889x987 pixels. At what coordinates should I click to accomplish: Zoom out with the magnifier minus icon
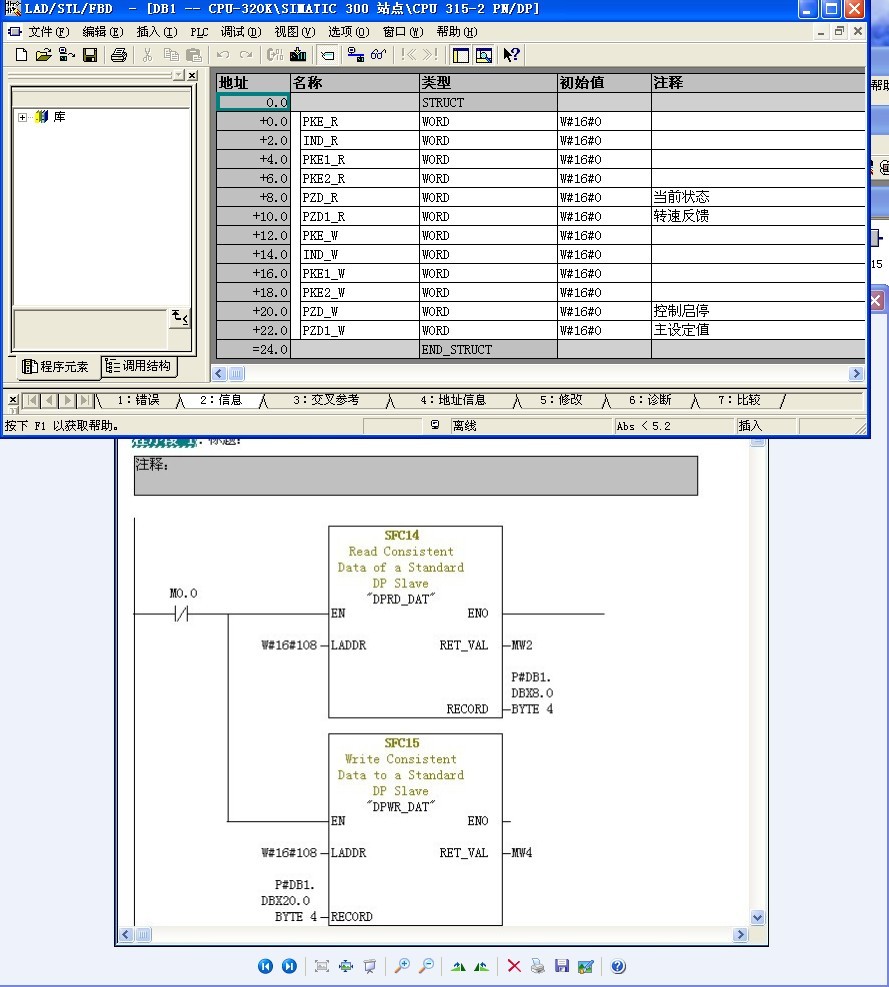(426, 966)
